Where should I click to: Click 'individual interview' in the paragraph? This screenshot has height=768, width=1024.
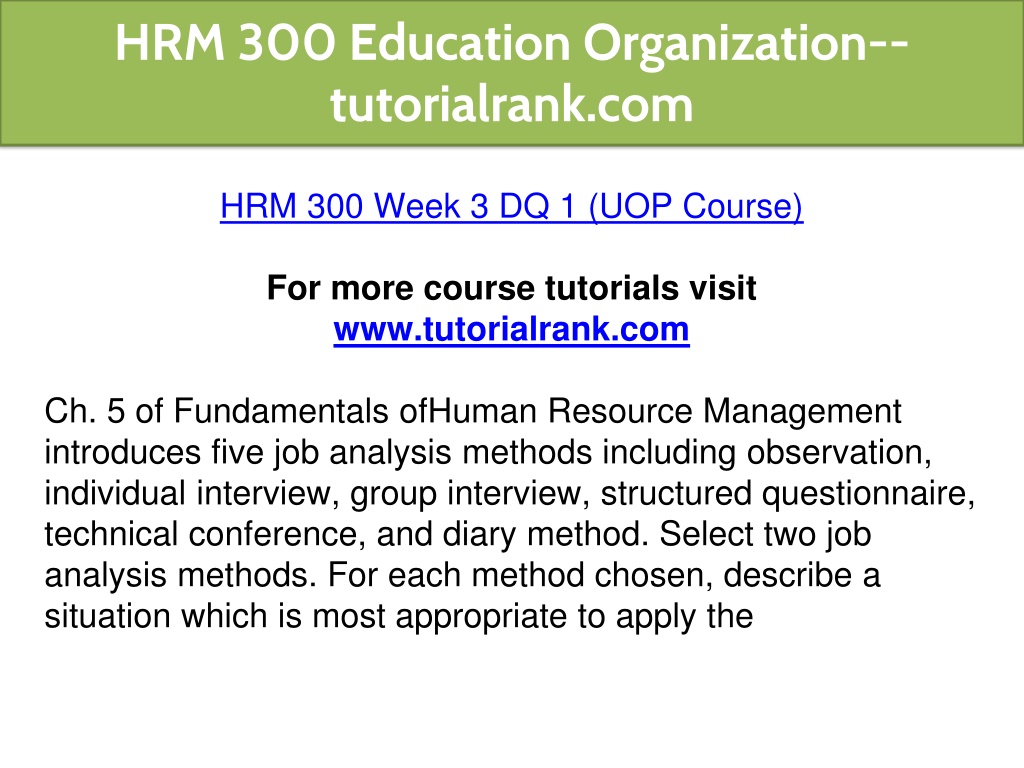click(x=186, y=494)
